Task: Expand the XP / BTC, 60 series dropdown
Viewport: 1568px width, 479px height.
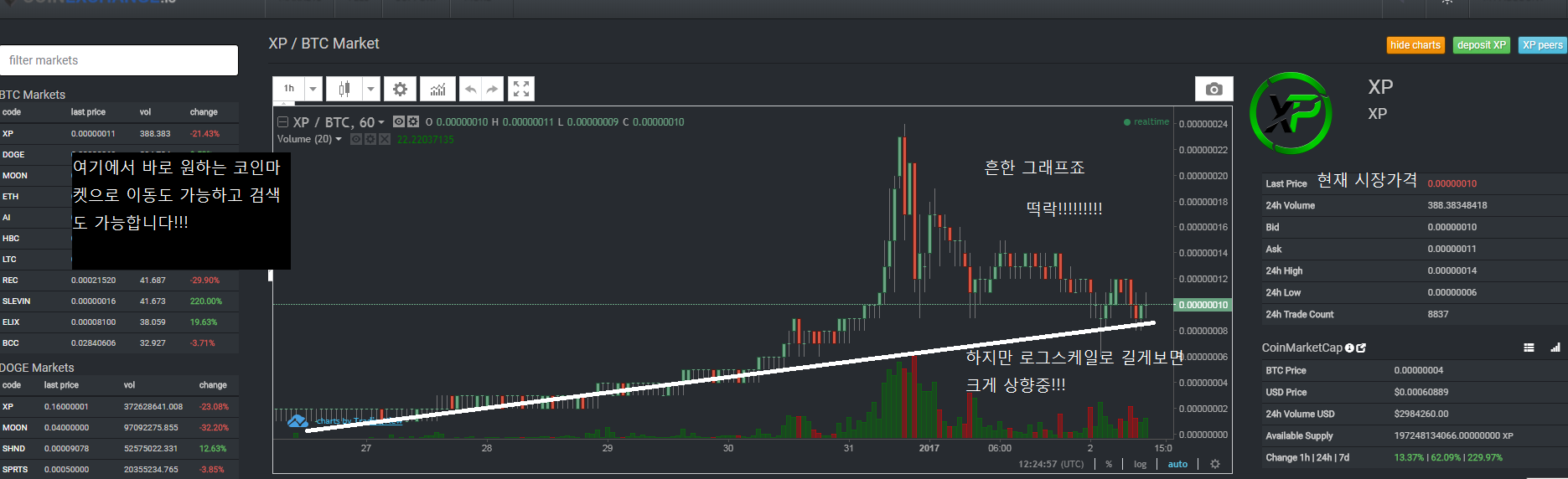Action: point(381,122)
